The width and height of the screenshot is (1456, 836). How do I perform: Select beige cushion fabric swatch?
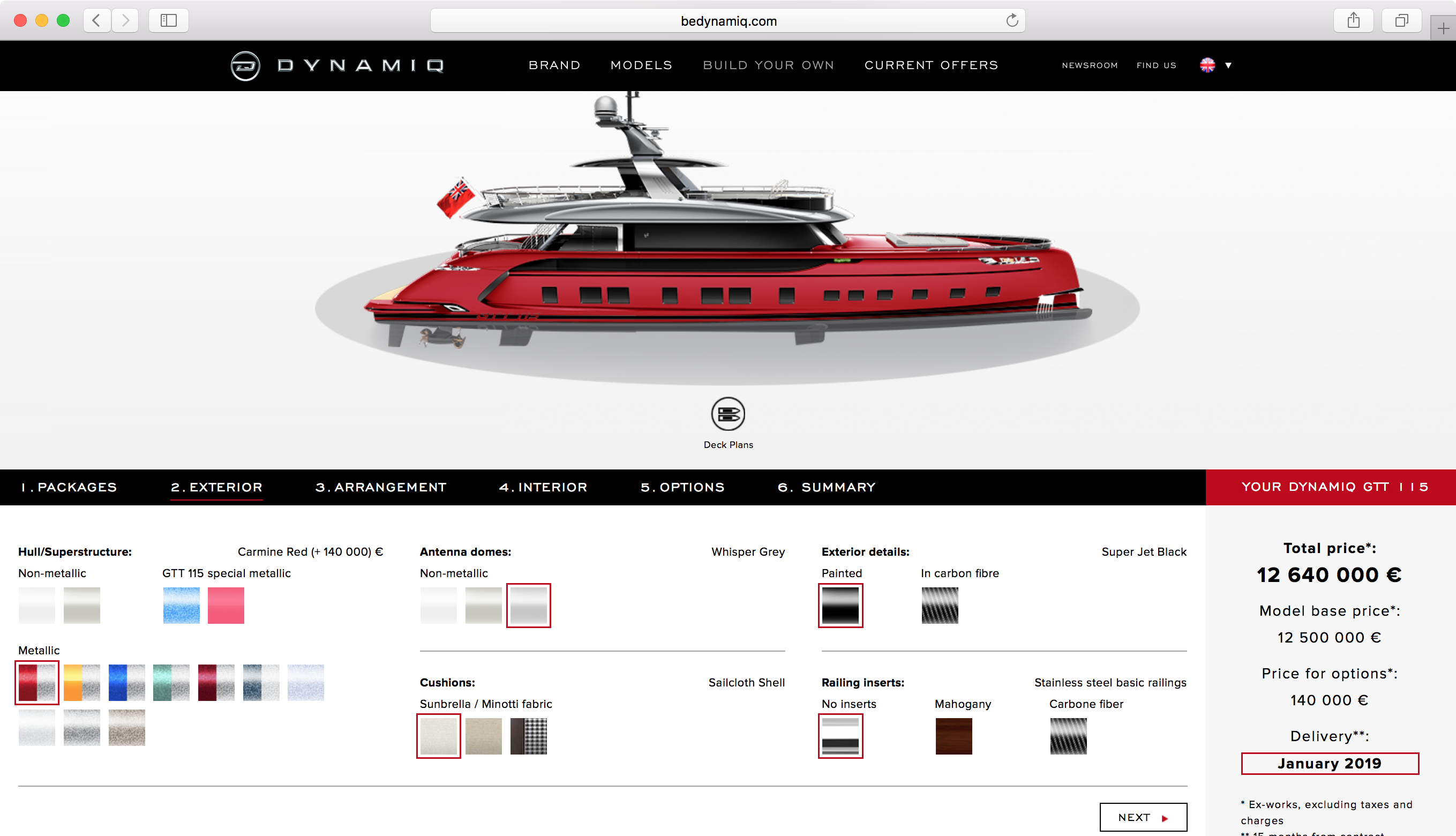483,736
